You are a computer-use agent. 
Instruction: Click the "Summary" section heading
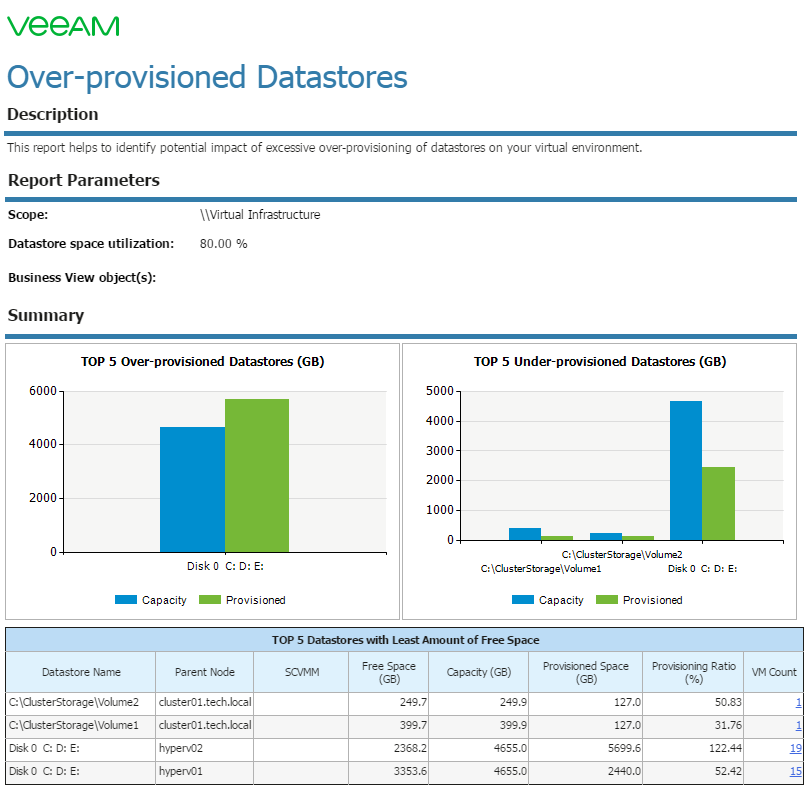(46, 315)
